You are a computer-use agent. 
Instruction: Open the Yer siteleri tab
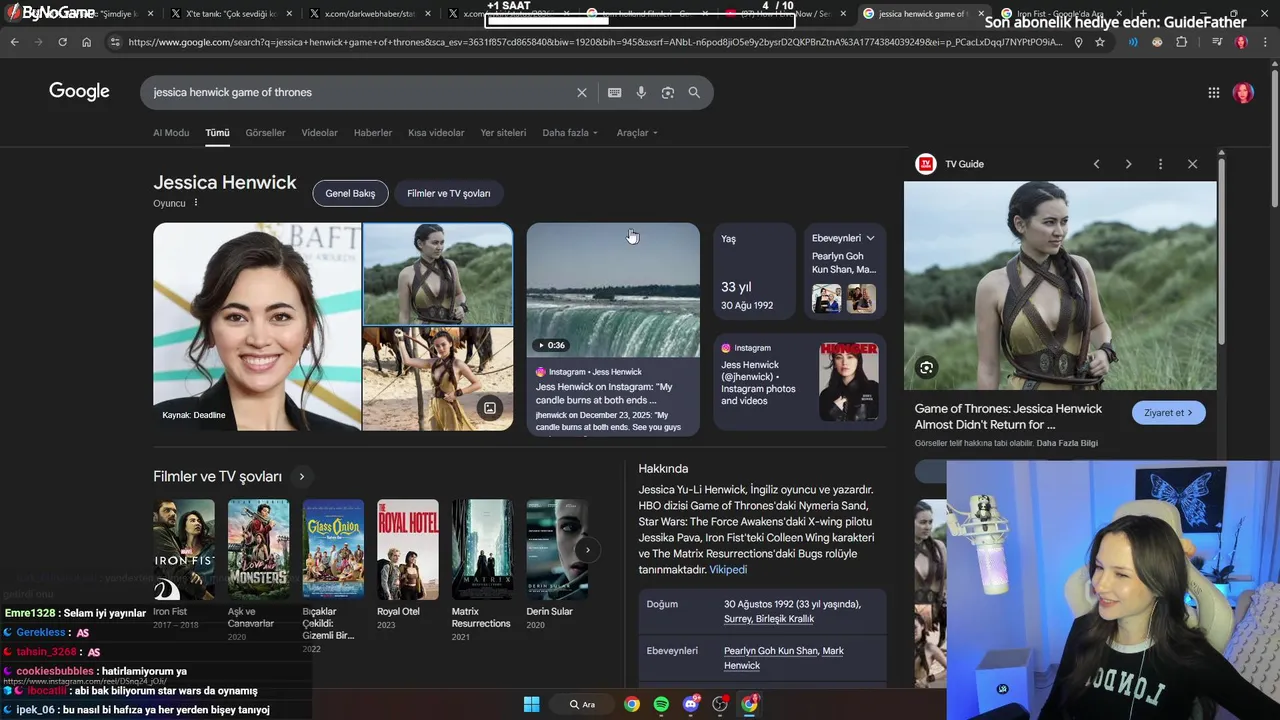point(503,133)
